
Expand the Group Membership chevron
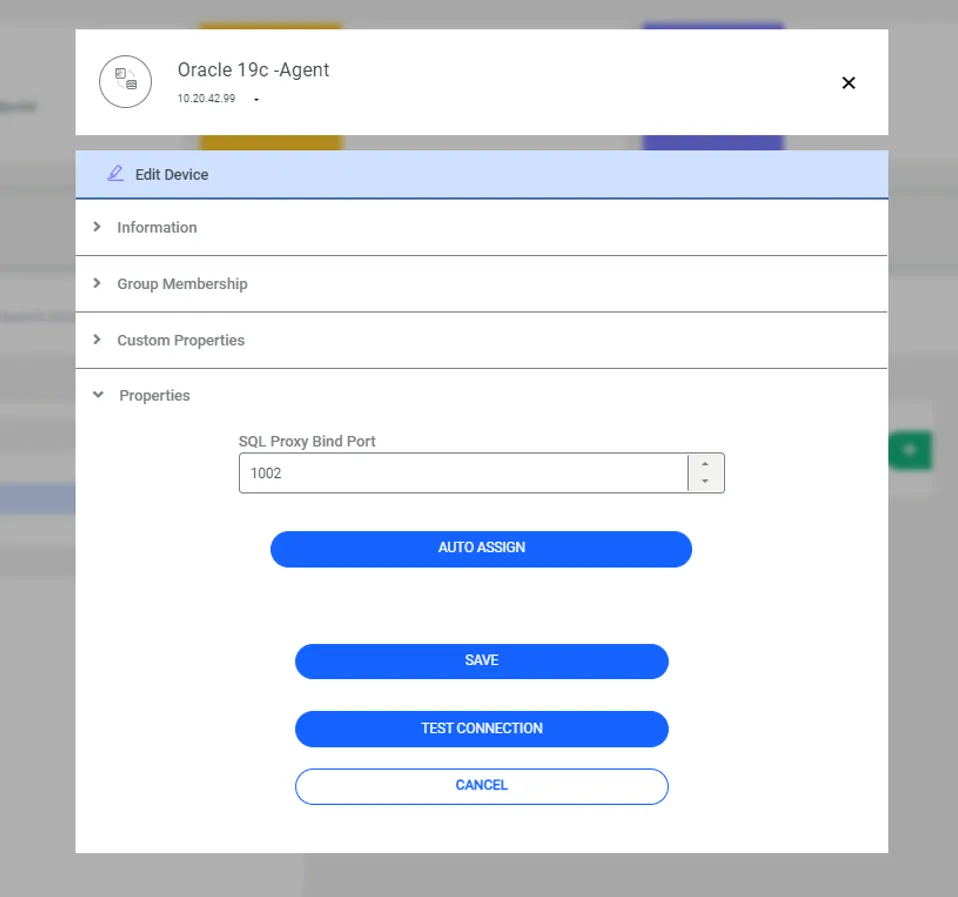pyautogui.click(x=97, y=283)
